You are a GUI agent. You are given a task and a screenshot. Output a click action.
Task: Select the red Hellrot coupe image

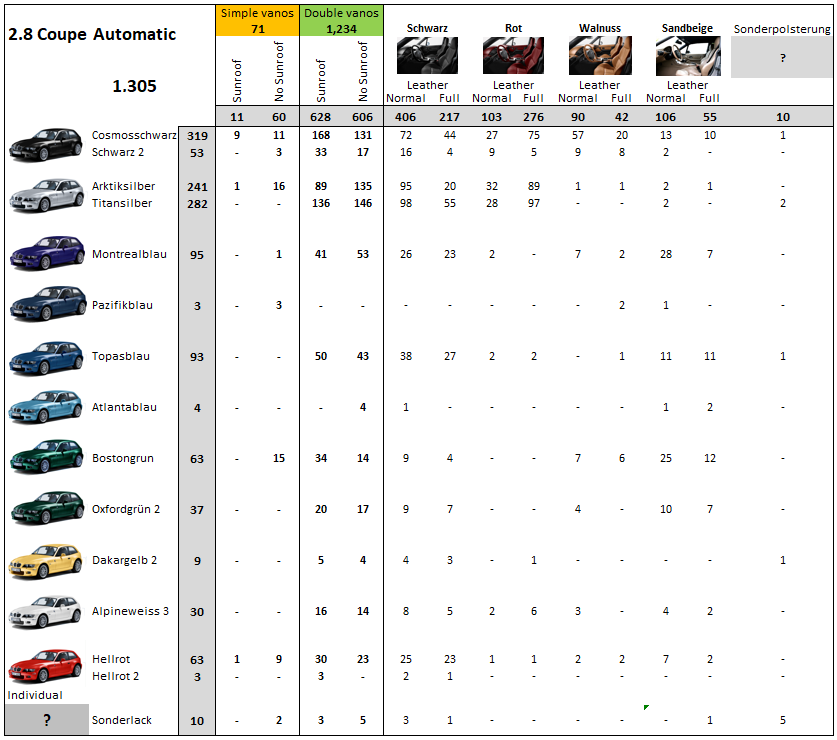(46, 666)
